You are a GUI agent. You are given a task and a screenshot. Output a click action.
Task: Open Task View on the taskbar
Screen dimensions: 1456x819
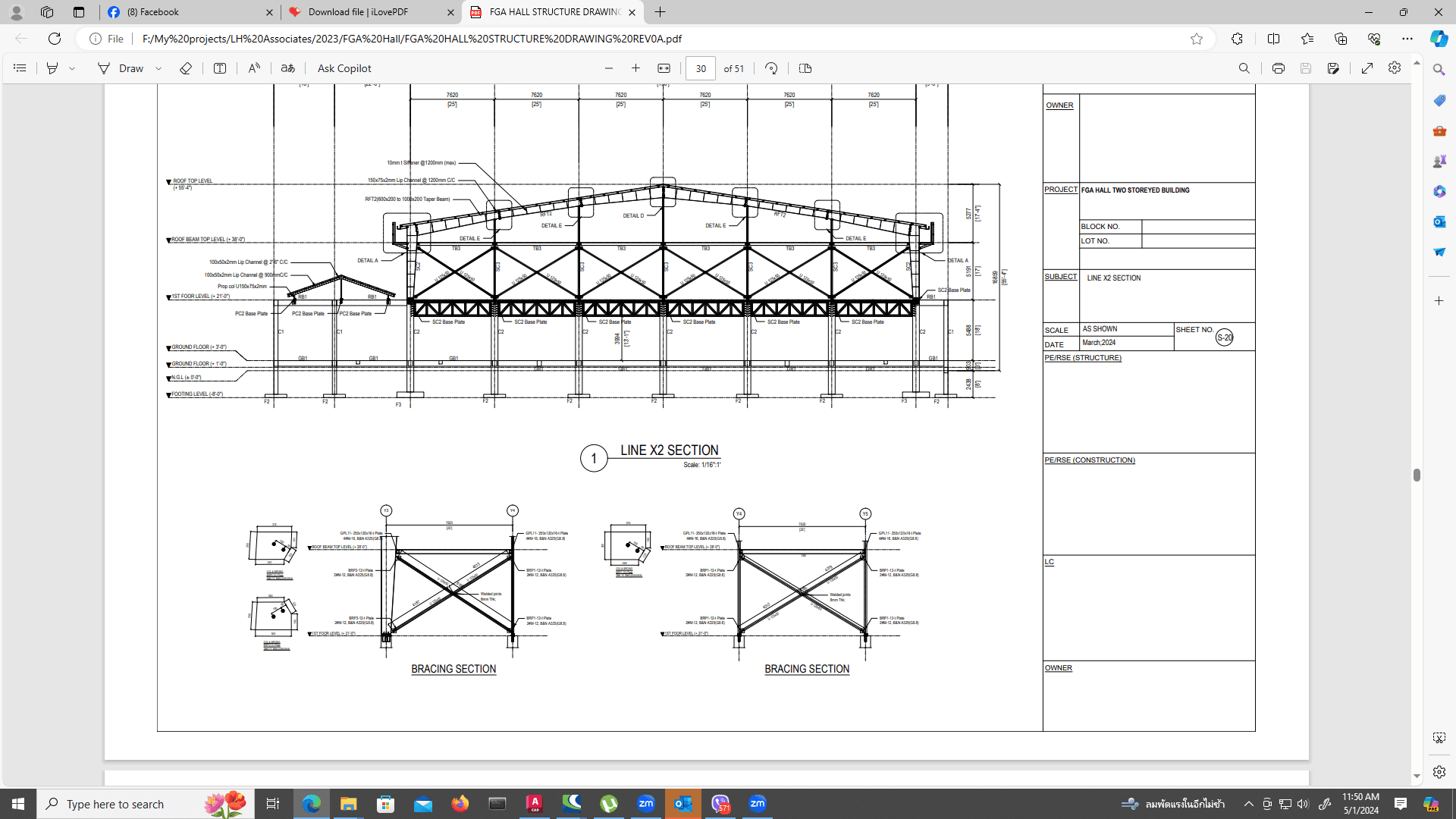click(x=273, y=804)
